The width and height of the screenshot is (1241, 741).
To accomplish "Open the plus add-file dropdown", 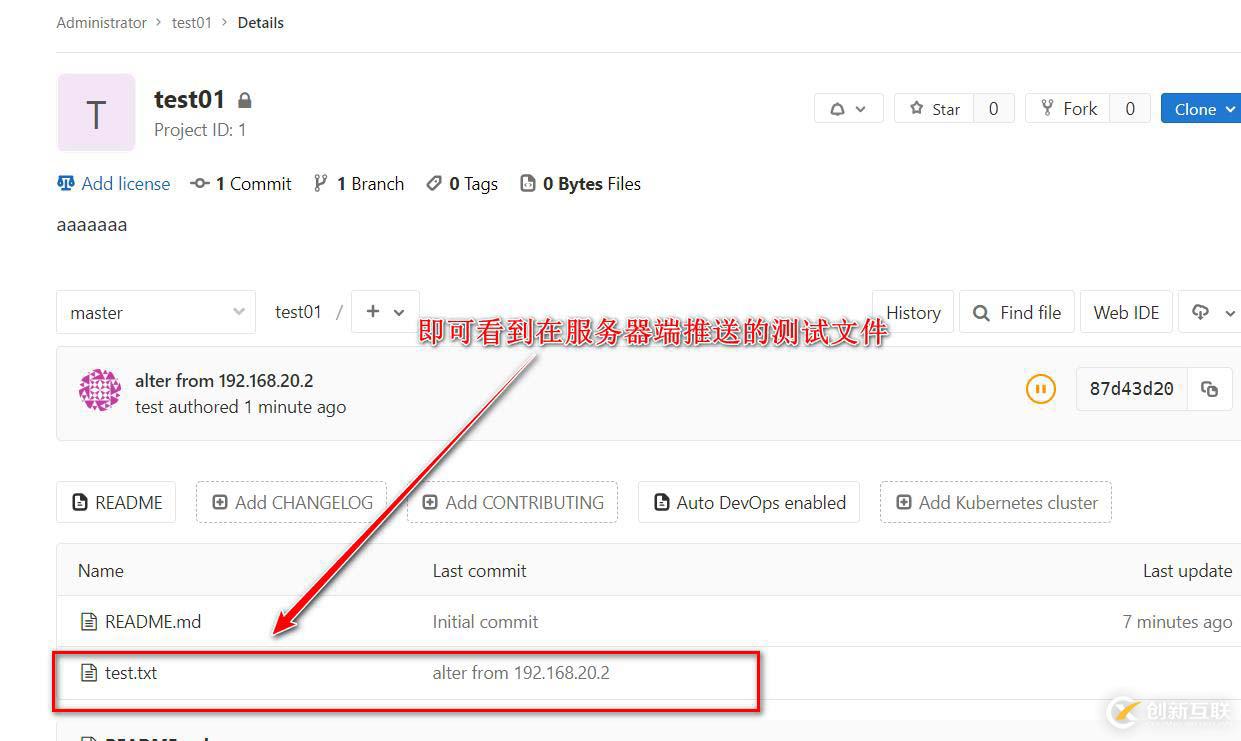I will pyautogui.click(x=385, y=312).
